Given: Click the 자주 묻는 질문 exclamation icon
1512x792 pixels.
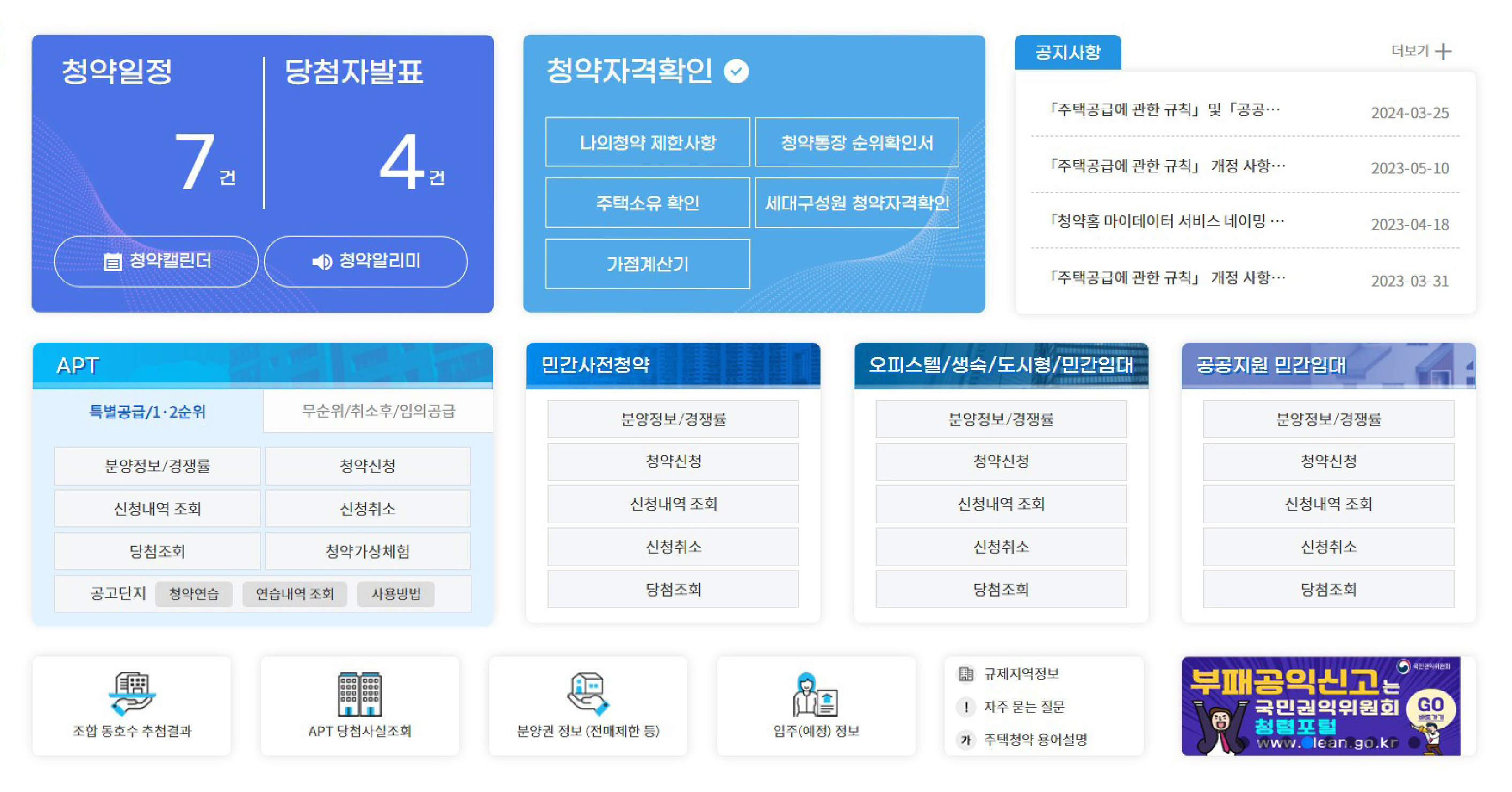Looking at the screenshot, I should (x=966, y=706).
